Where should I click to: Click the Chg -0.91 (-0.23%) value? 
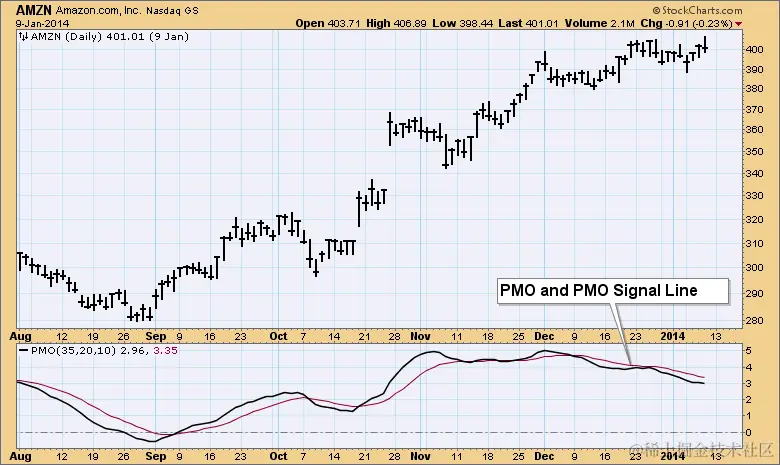686,23
